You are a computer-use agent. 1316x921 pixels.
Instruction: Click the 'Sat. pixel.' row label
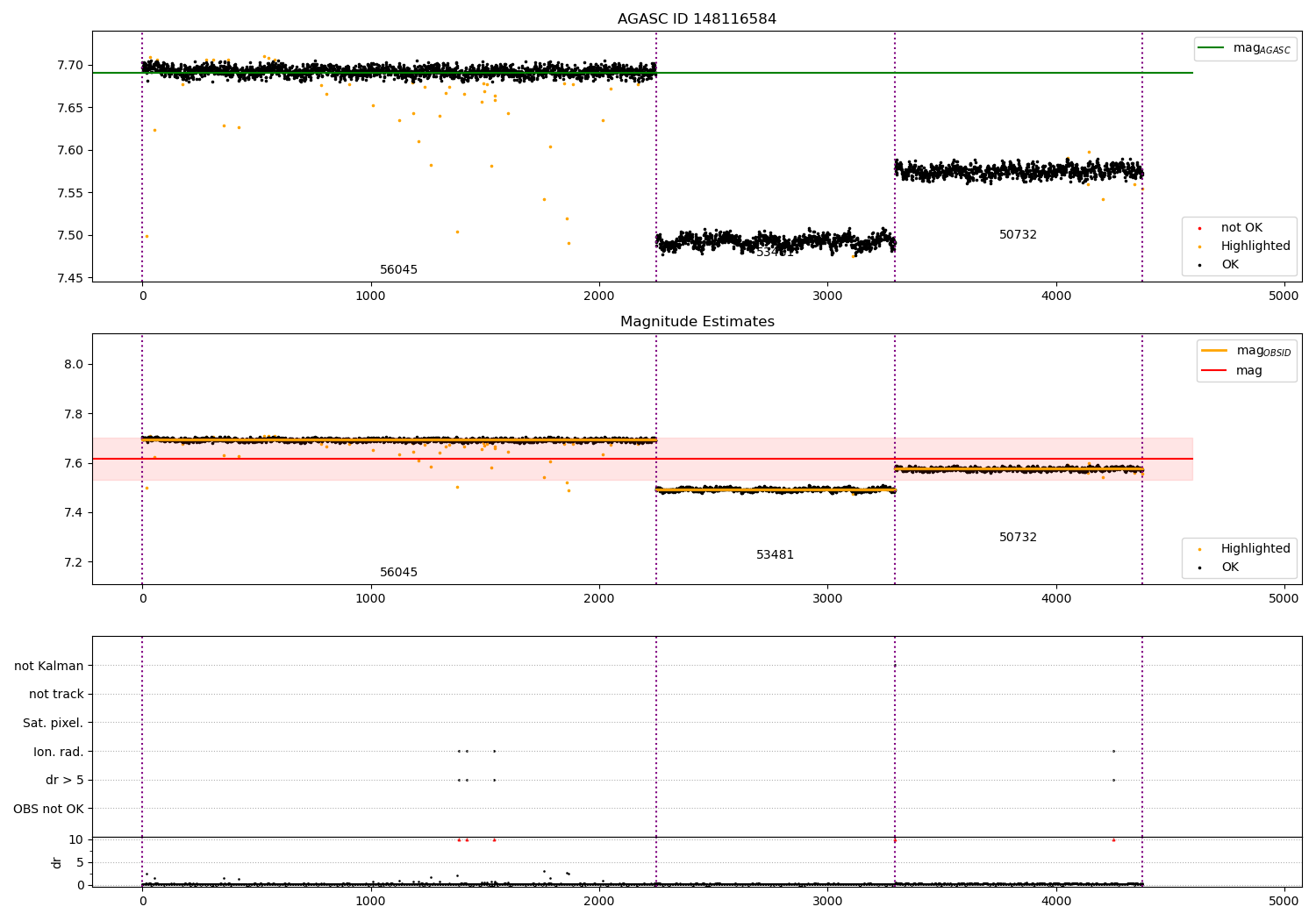[x=54, y=724]
